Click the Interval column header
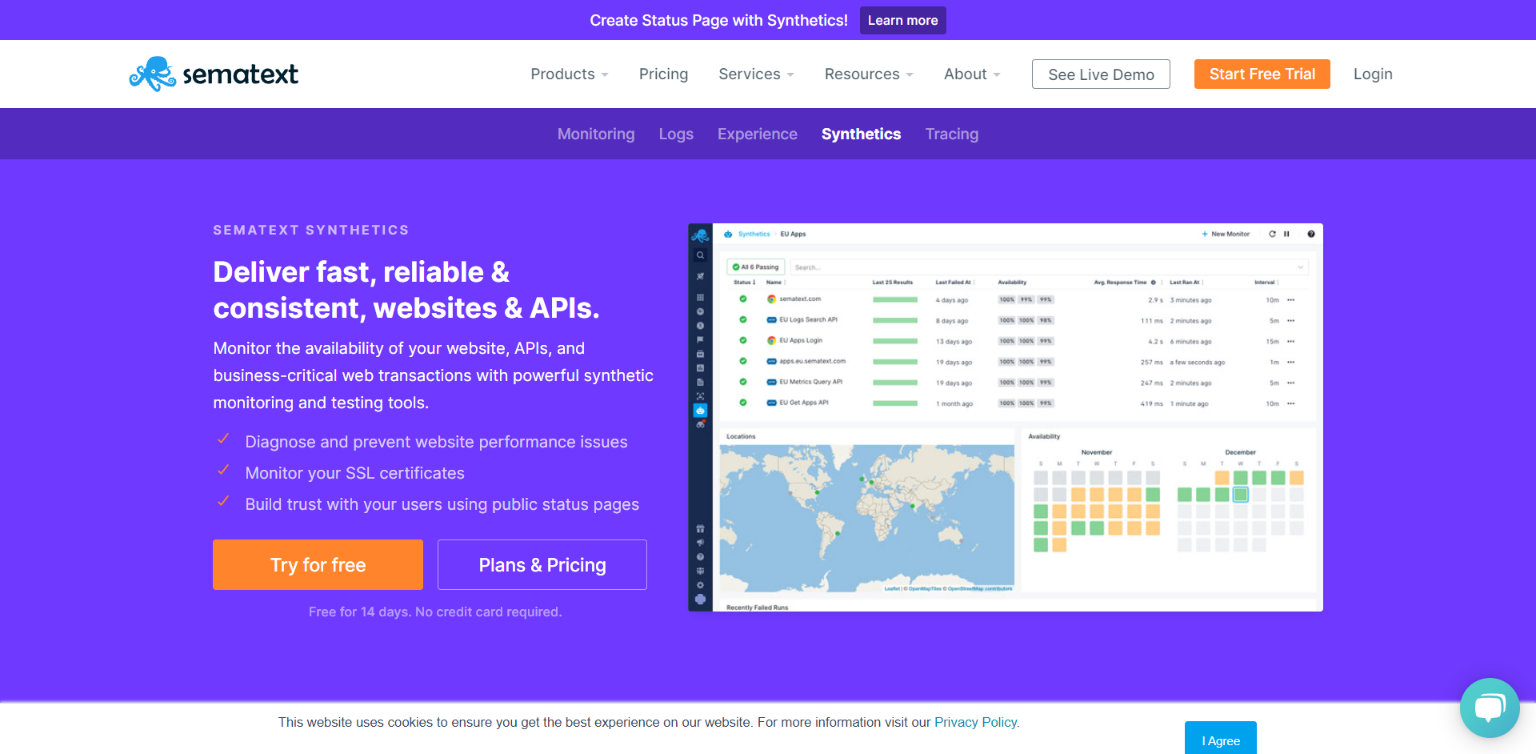This screenshot has height=754, width=1536. tap(1266, 283)
